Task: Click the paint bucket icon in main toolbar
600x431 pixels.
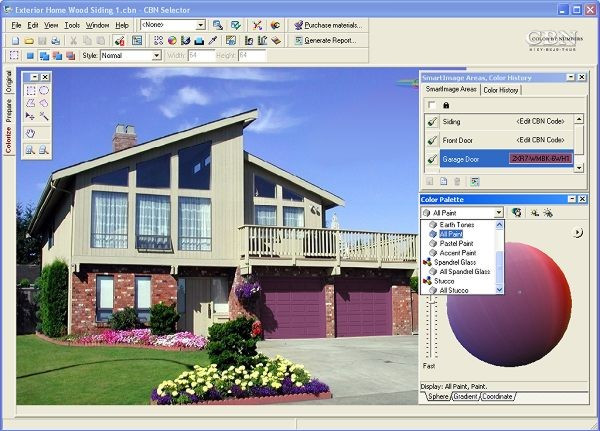Action: 119,41
